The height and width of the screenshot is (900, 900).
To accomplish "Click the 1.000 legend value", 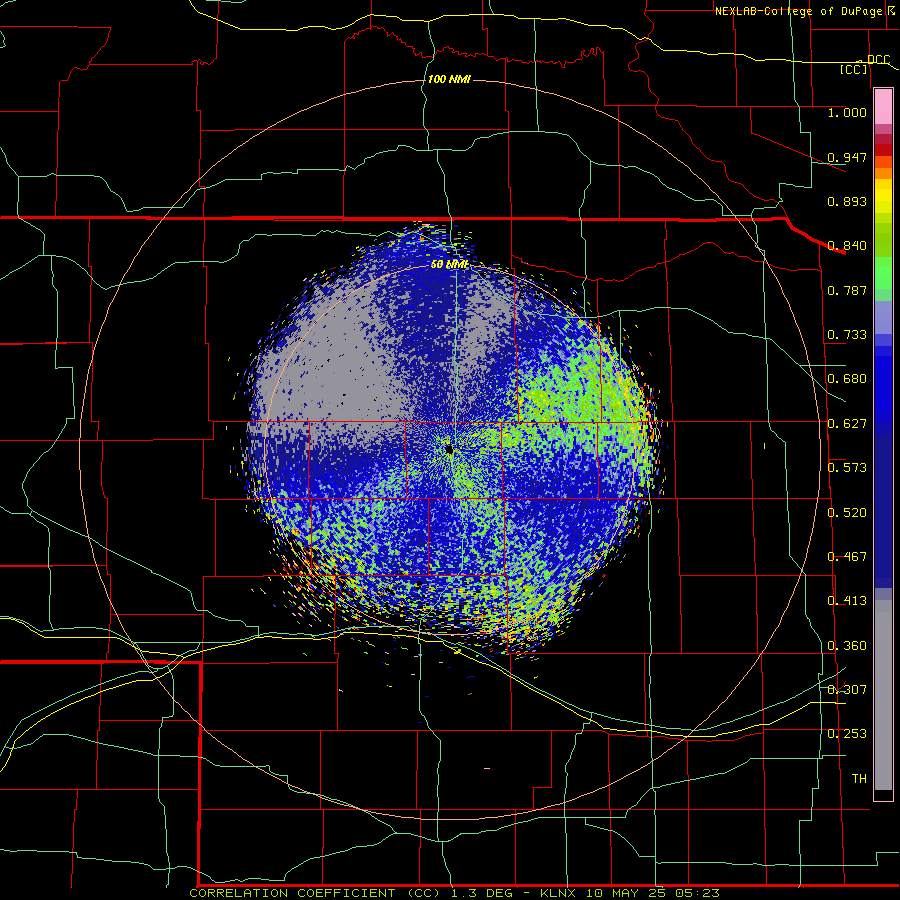I will click(847, 112).
